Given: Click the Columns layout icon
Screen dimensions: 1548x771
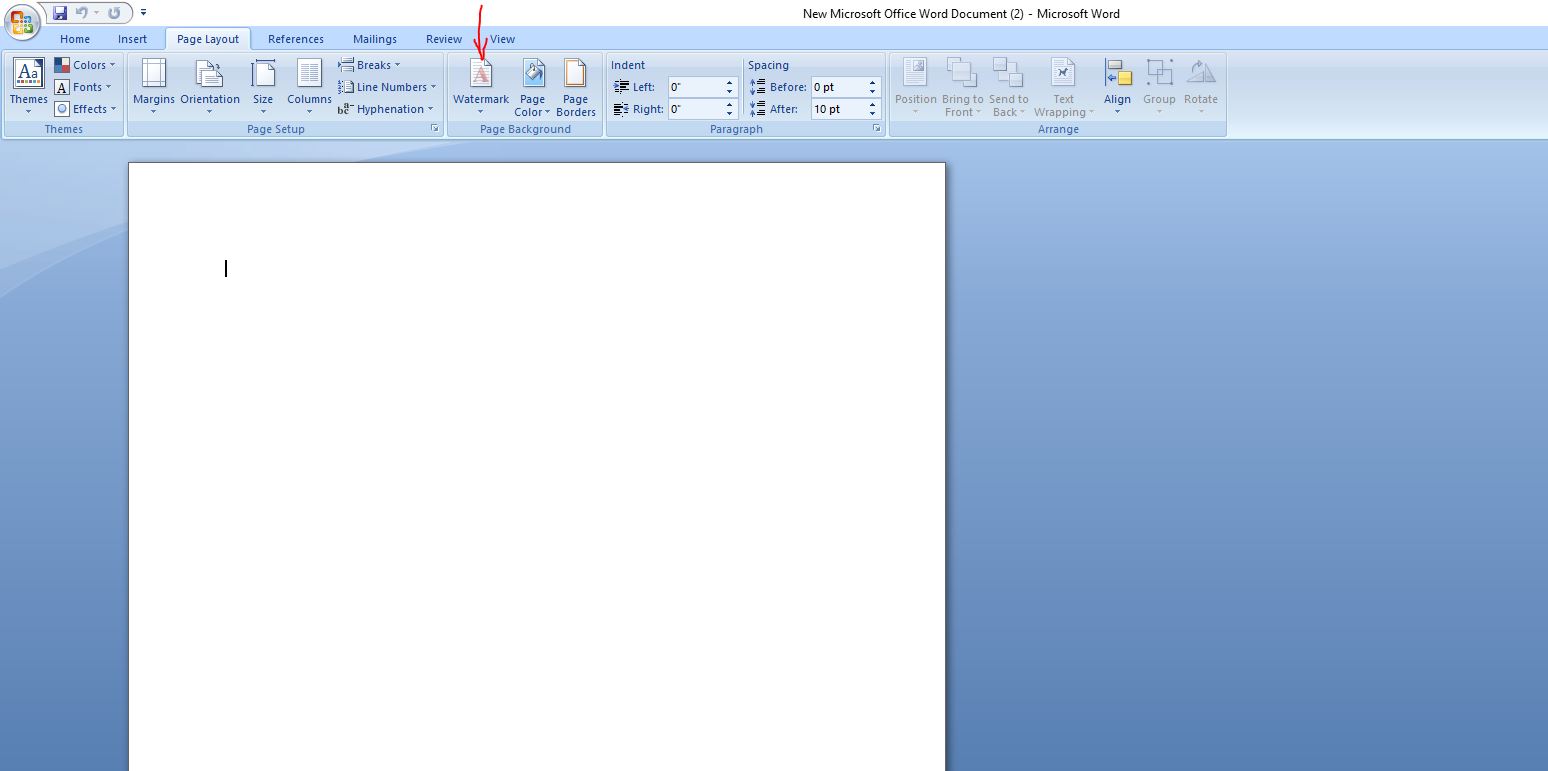Looking at the screenshot, I should 309,85.
